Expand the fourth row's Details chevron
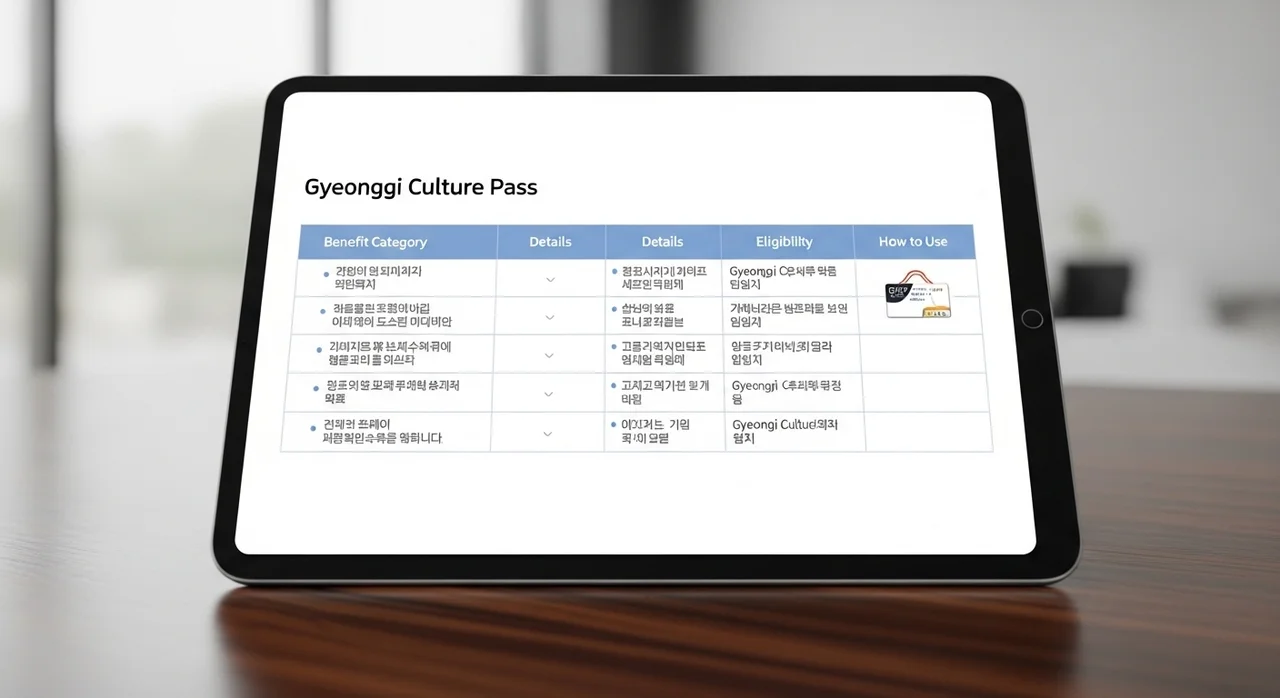This screenshot has height=698, width=1280. [548, 394]
